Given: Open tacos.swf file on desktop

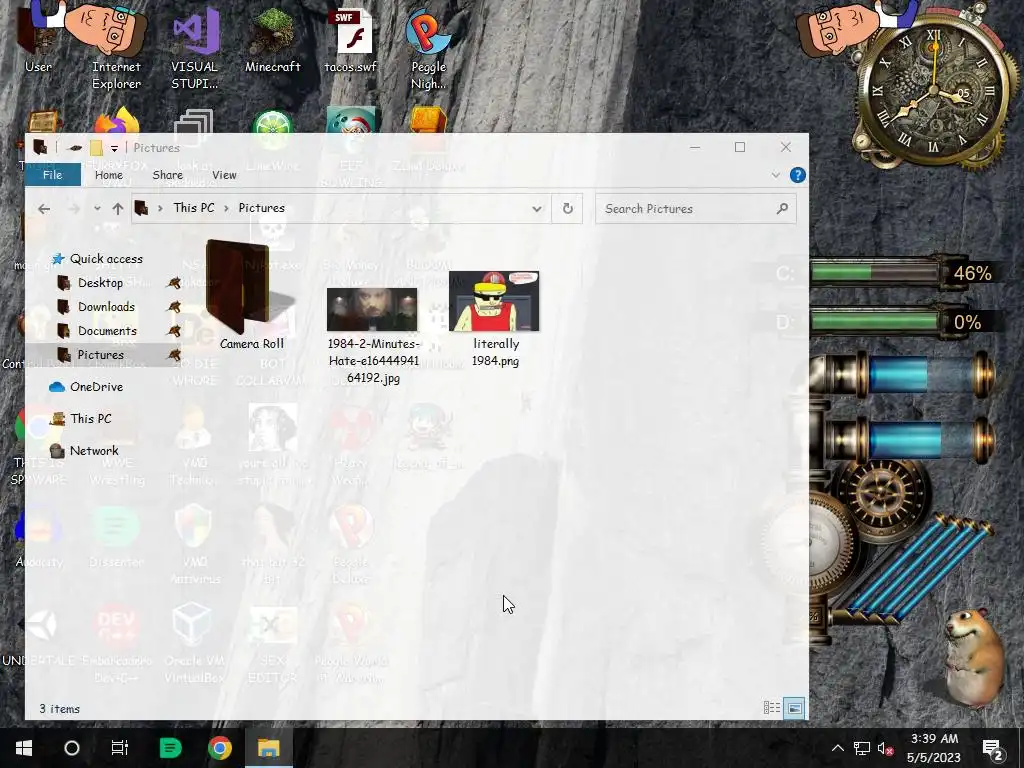Looking at the screenshot, I should point(351,40).
